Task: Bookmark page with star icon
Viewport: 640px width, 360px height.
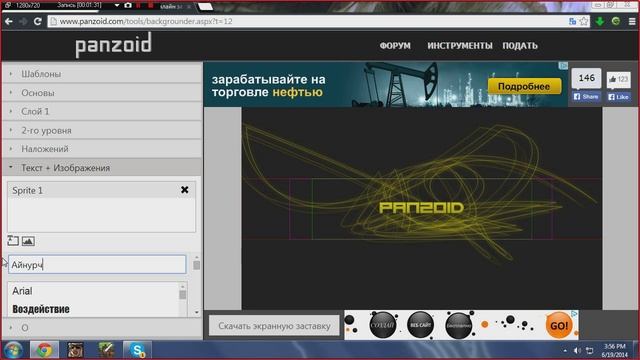Action: (x=584, y=21)
